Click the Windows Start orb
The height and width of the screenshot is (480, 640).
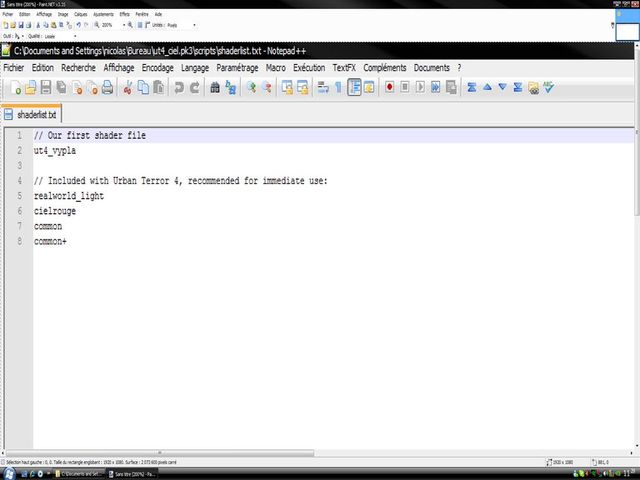coord(8,474)
